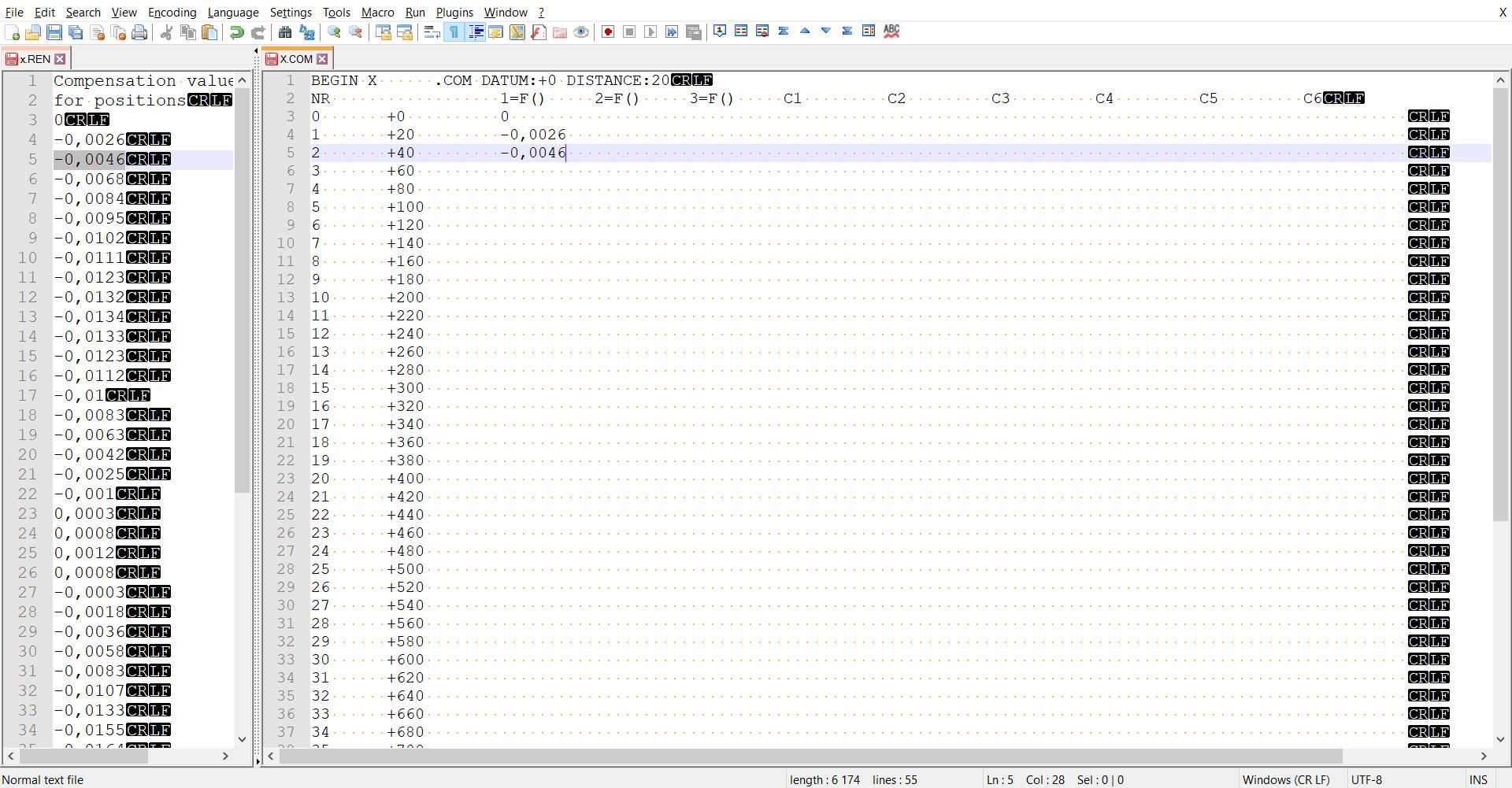Image resolution: width=1512 pixels, height=788 pixels.
Task: Toggle file Monitoring eye icon
Action: click(x=581, y=32)
